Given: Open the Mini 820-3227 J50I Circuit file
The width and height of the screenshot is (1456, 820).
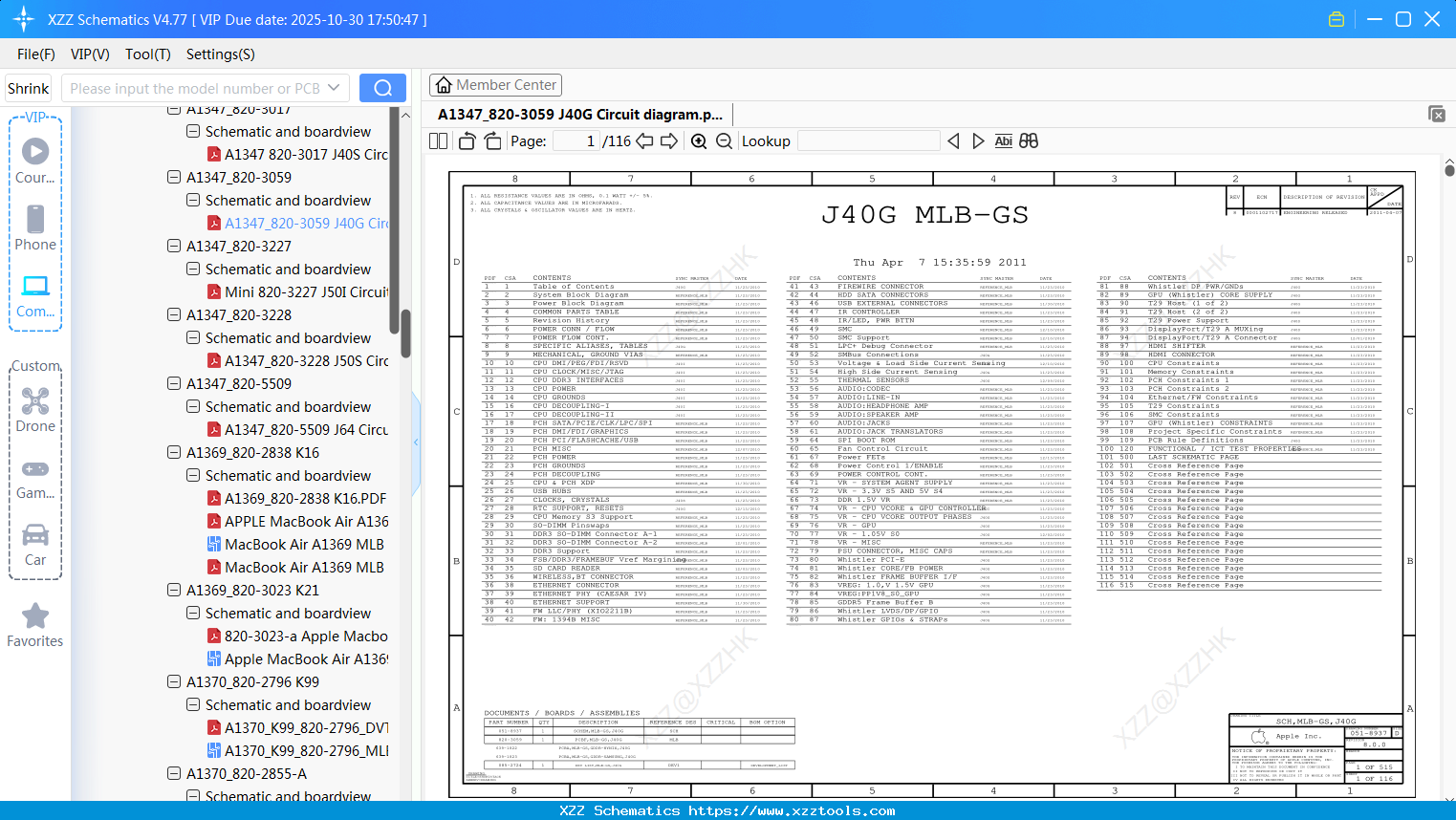Looking at the screenshot, I should click(298, 291).
